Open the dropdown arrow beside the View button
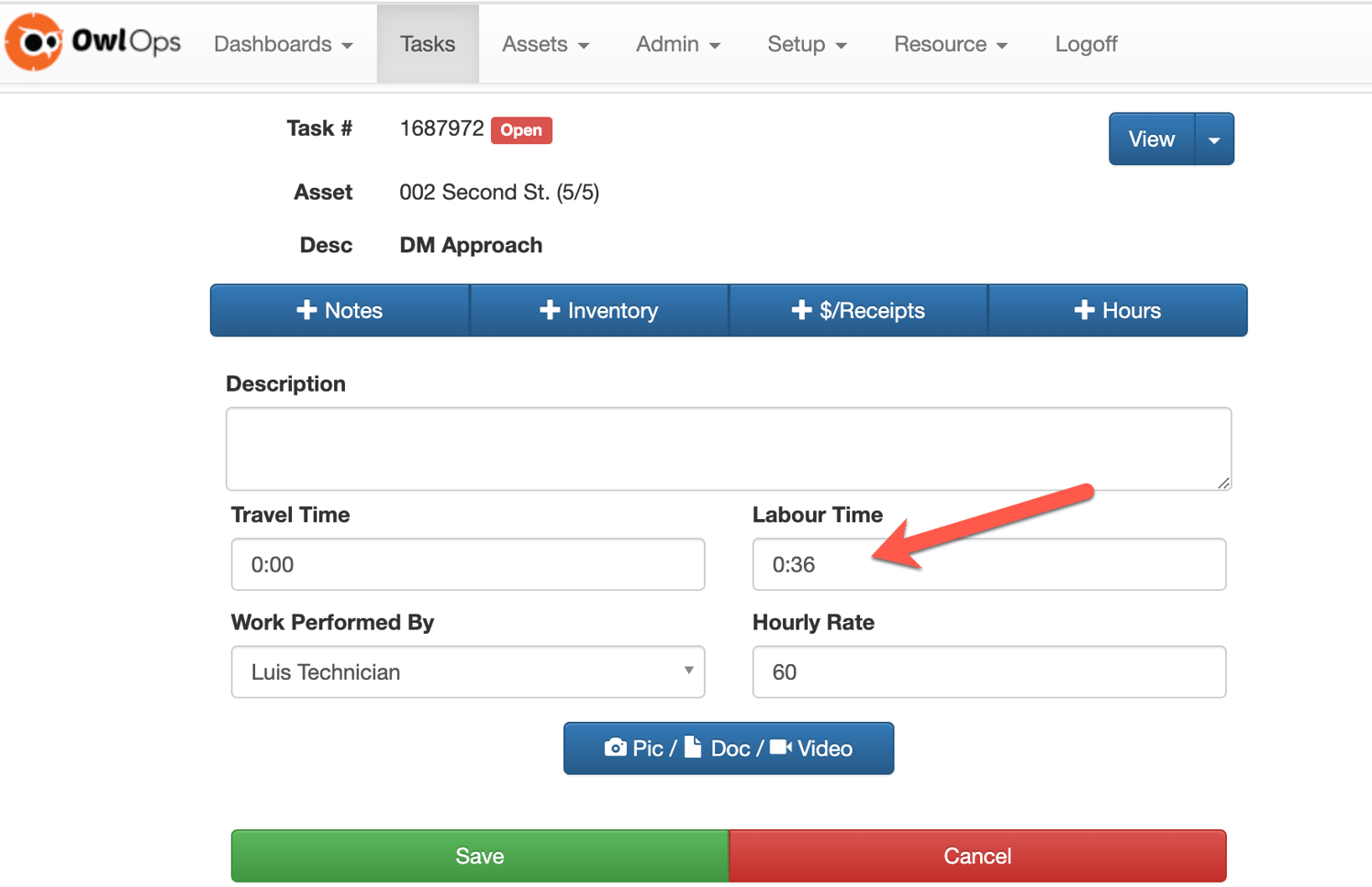Image resolution: width=1372 pixels, height=887 pixels. point(1214,139)
